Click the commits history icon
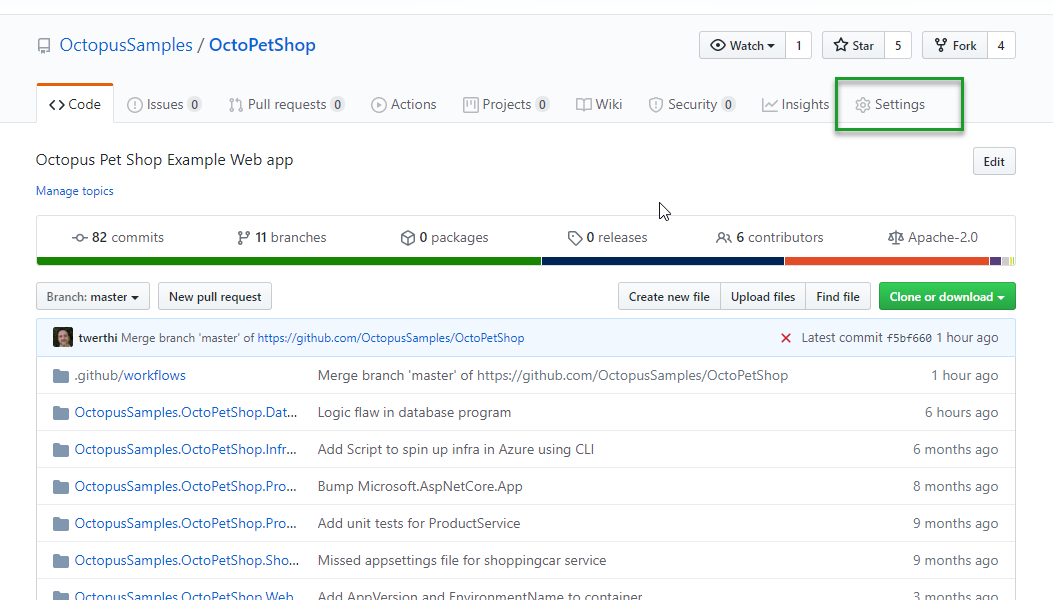This screenshot has width=1053, height=601. (x=80, y=238)
